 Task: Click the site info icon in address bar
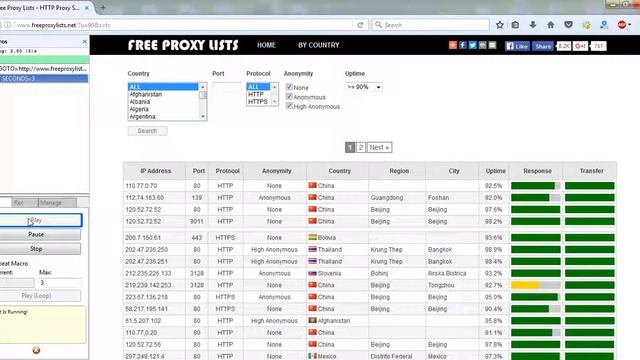click(x=8, y=25)
